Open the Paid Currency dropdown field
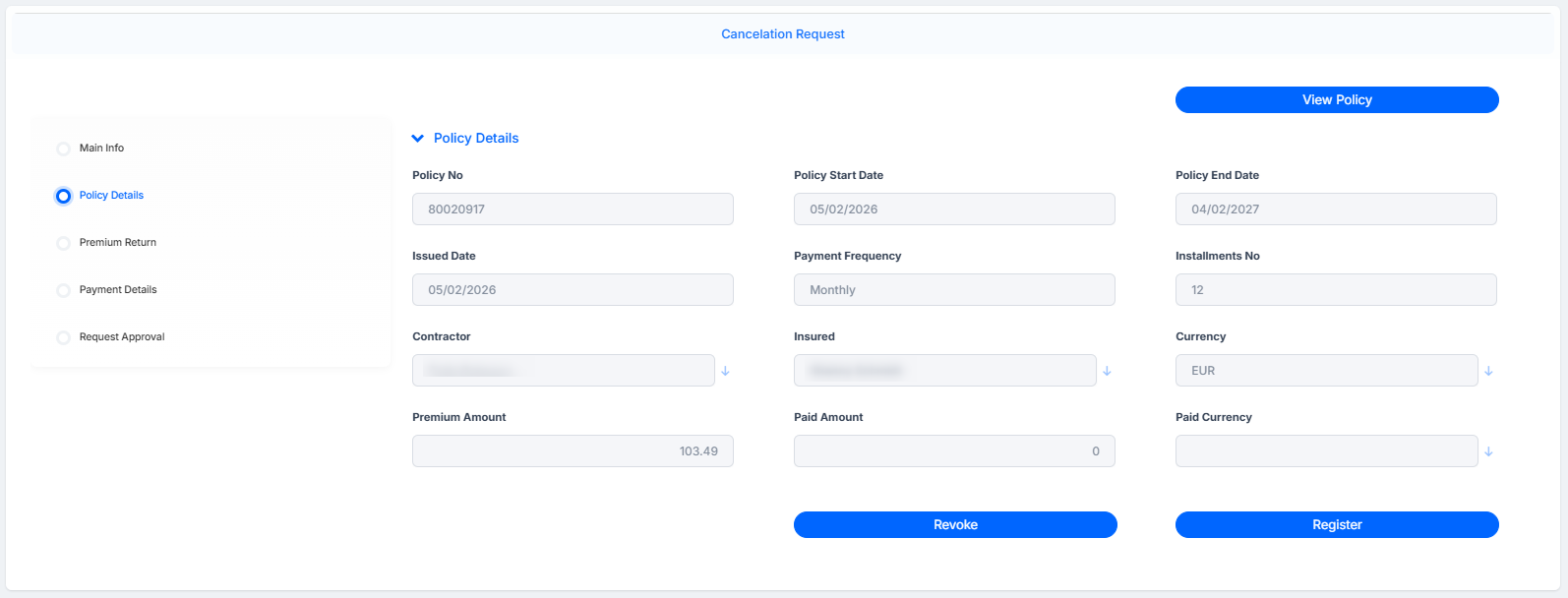The height and width of the screenshot is (598, 1568). click(x=1326, y=451)
